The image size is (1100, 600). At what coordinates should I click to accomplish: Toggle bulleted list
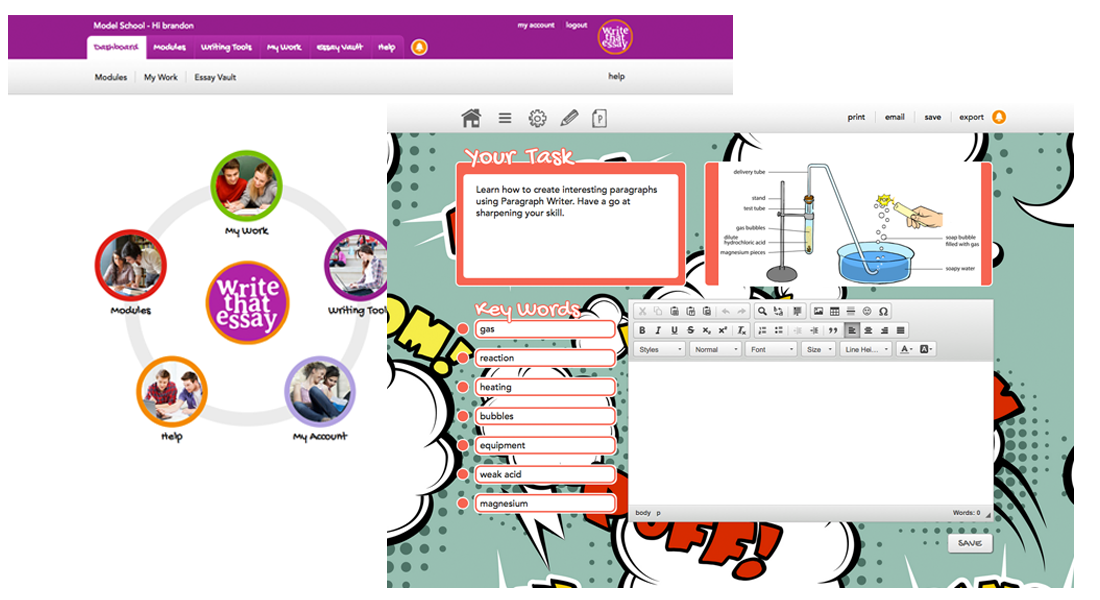[x=779, y=331]
